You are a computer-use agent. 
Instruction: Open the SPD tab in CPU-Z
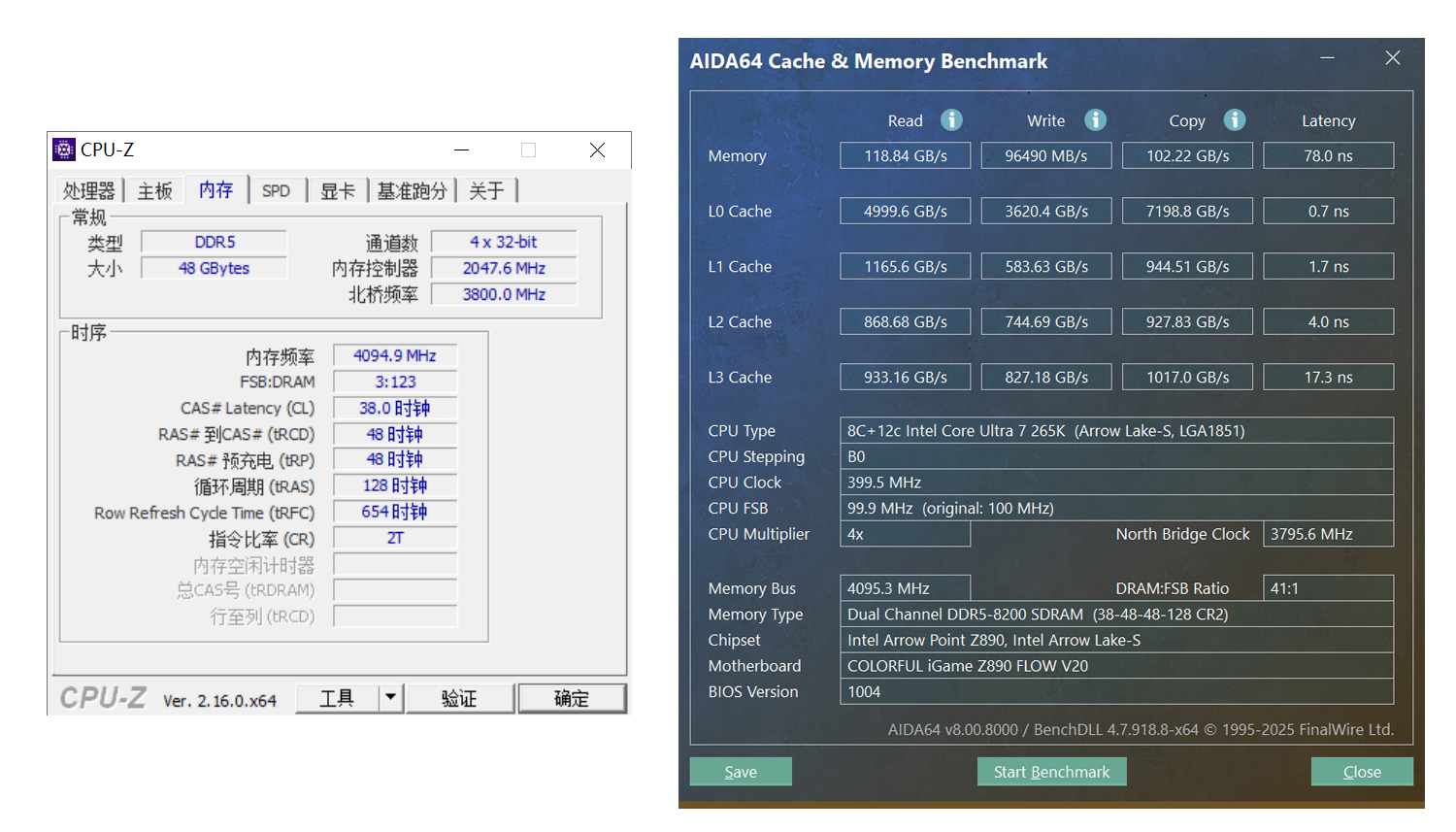click(277, 190)
